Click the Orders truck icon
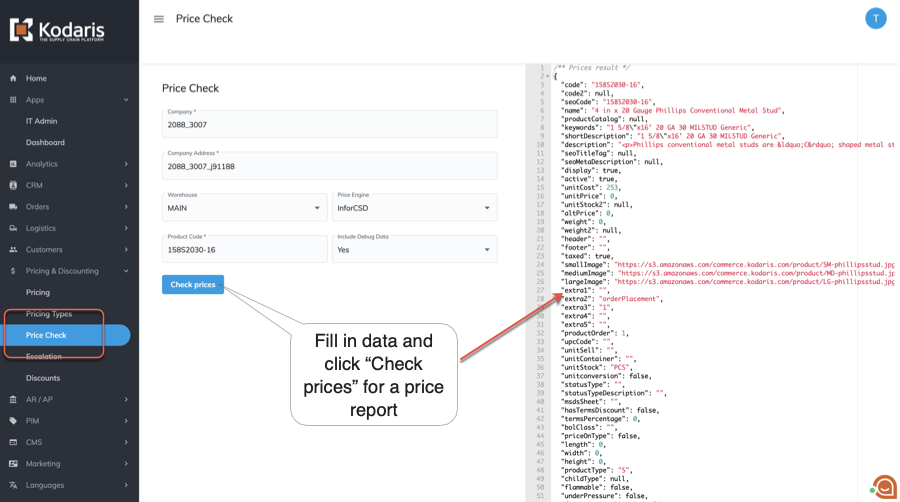 [13, 207]
